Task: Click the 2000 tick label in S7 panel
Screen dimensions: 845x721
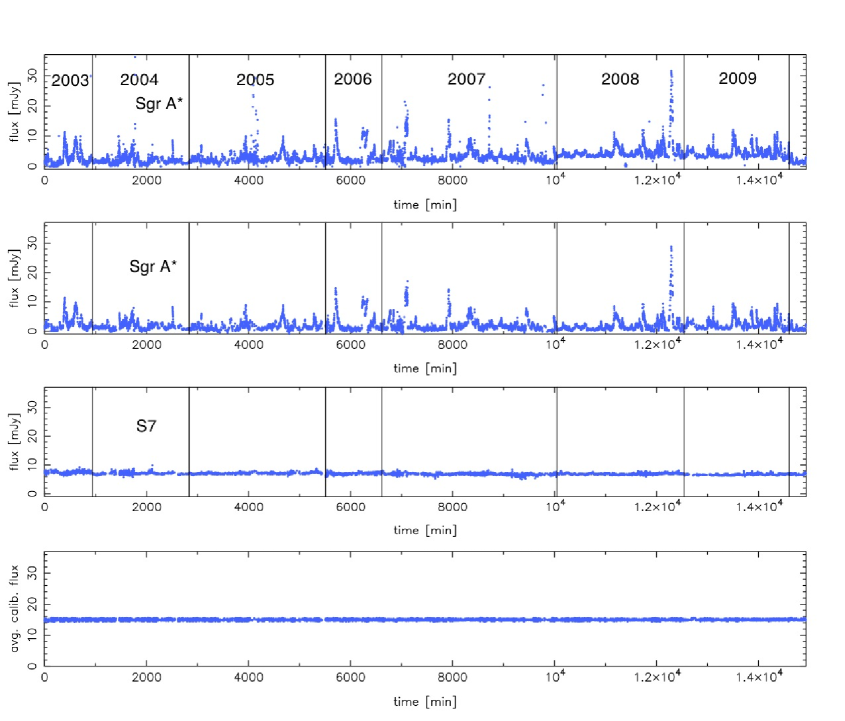Action: click(x=147, y=507)
